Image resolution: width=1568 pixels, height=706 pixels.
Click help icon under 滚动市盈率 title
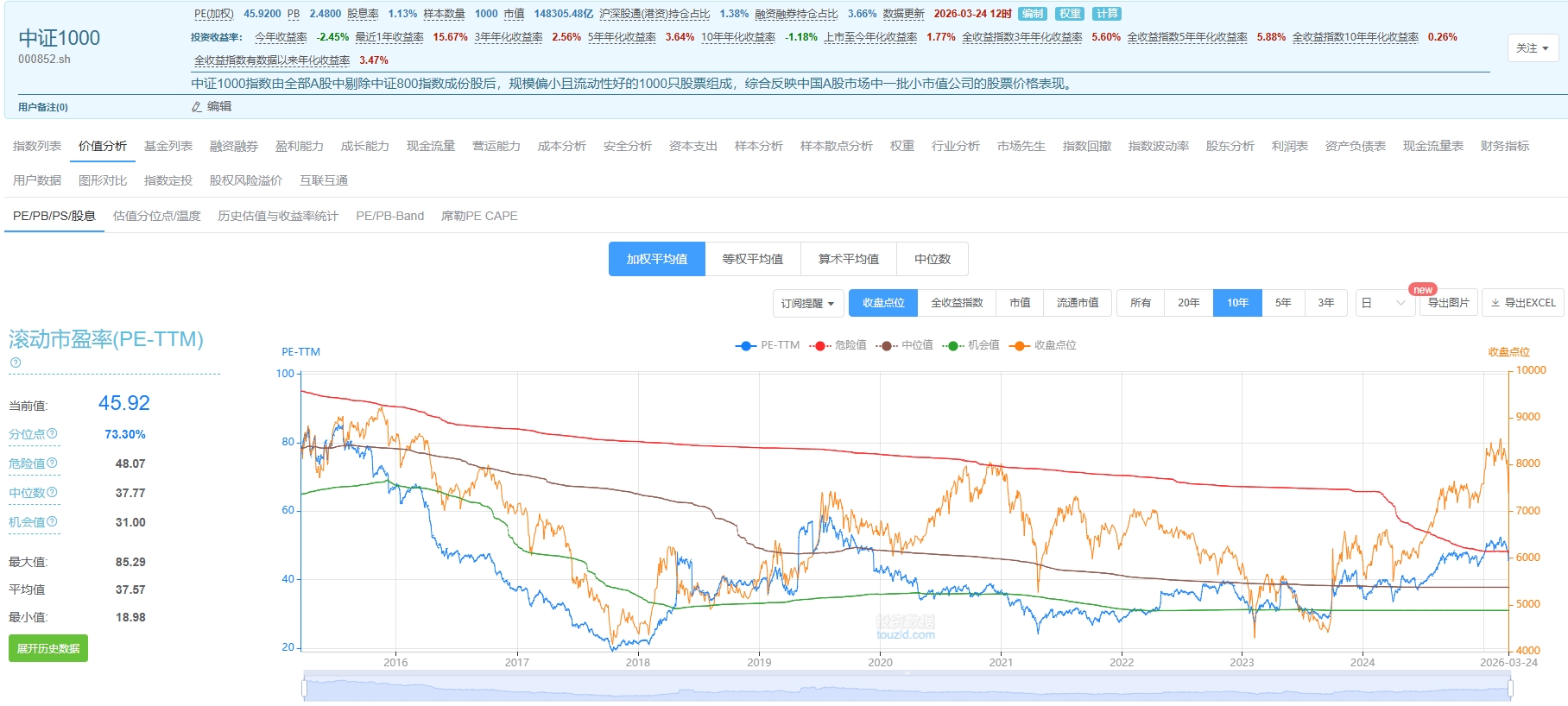click(15, 362)
